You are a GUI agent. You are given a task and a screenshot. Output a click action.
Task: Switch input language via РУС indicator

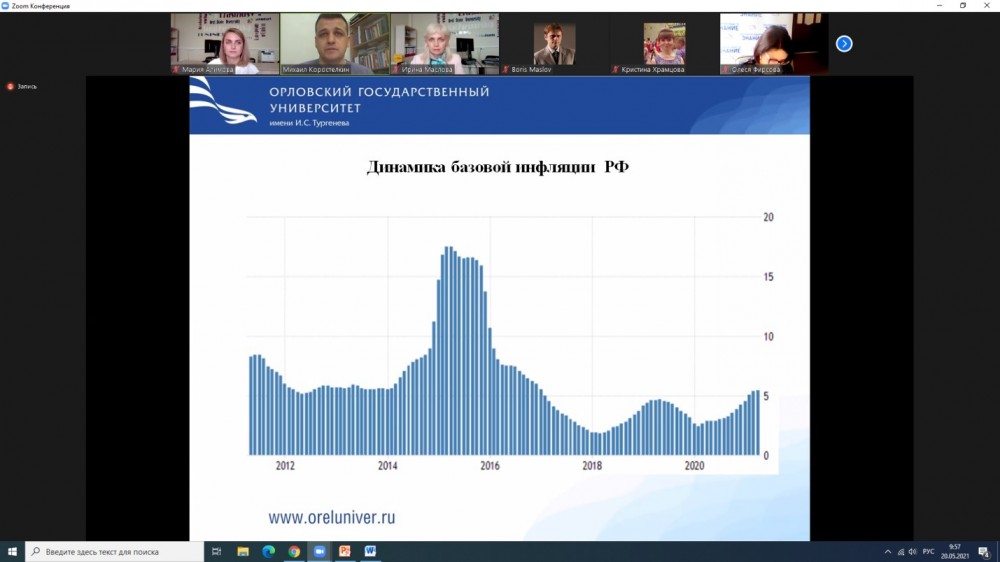[928, 551]
